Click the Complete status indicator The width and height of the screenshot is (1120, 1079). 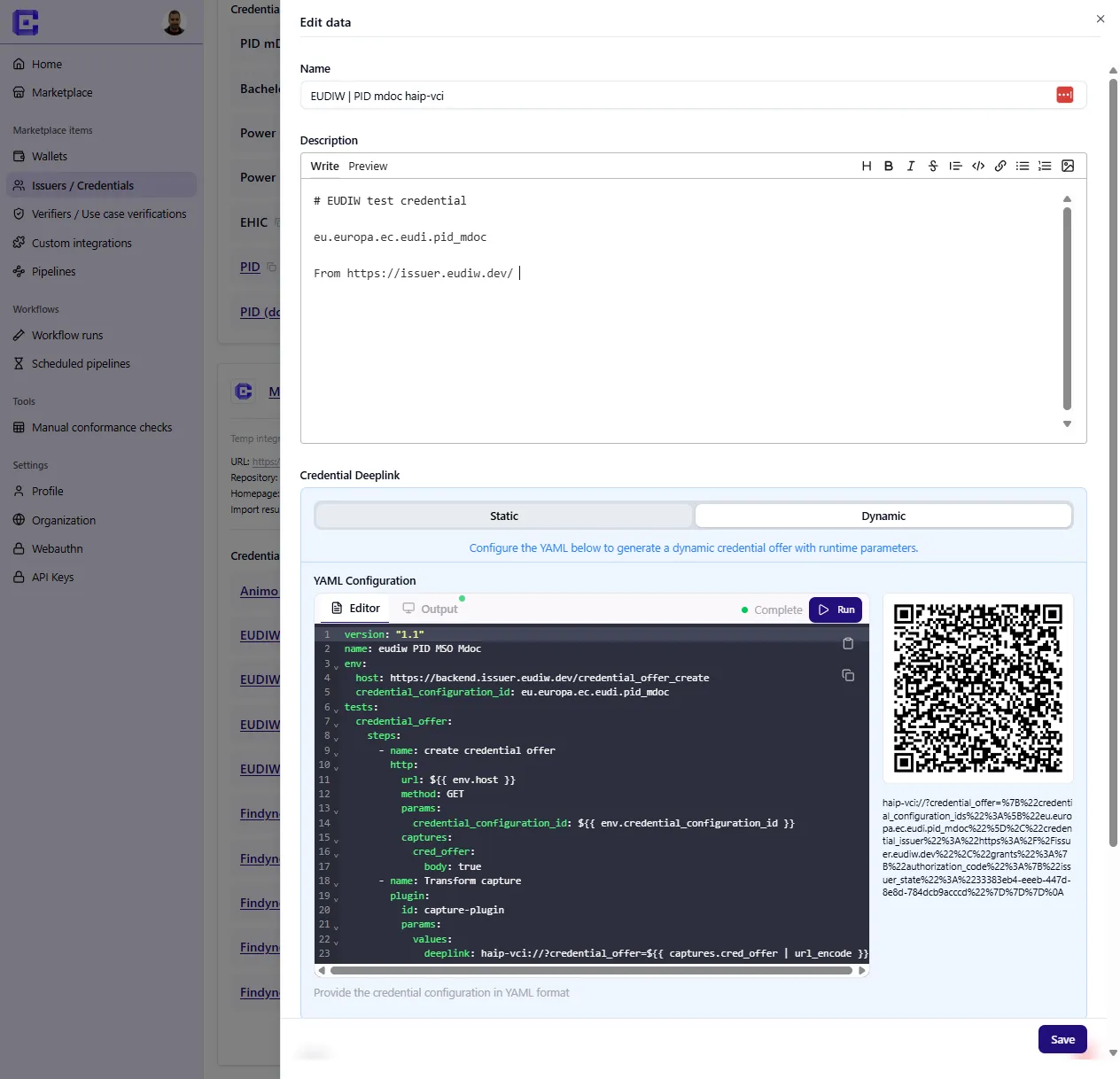point(772,609)
